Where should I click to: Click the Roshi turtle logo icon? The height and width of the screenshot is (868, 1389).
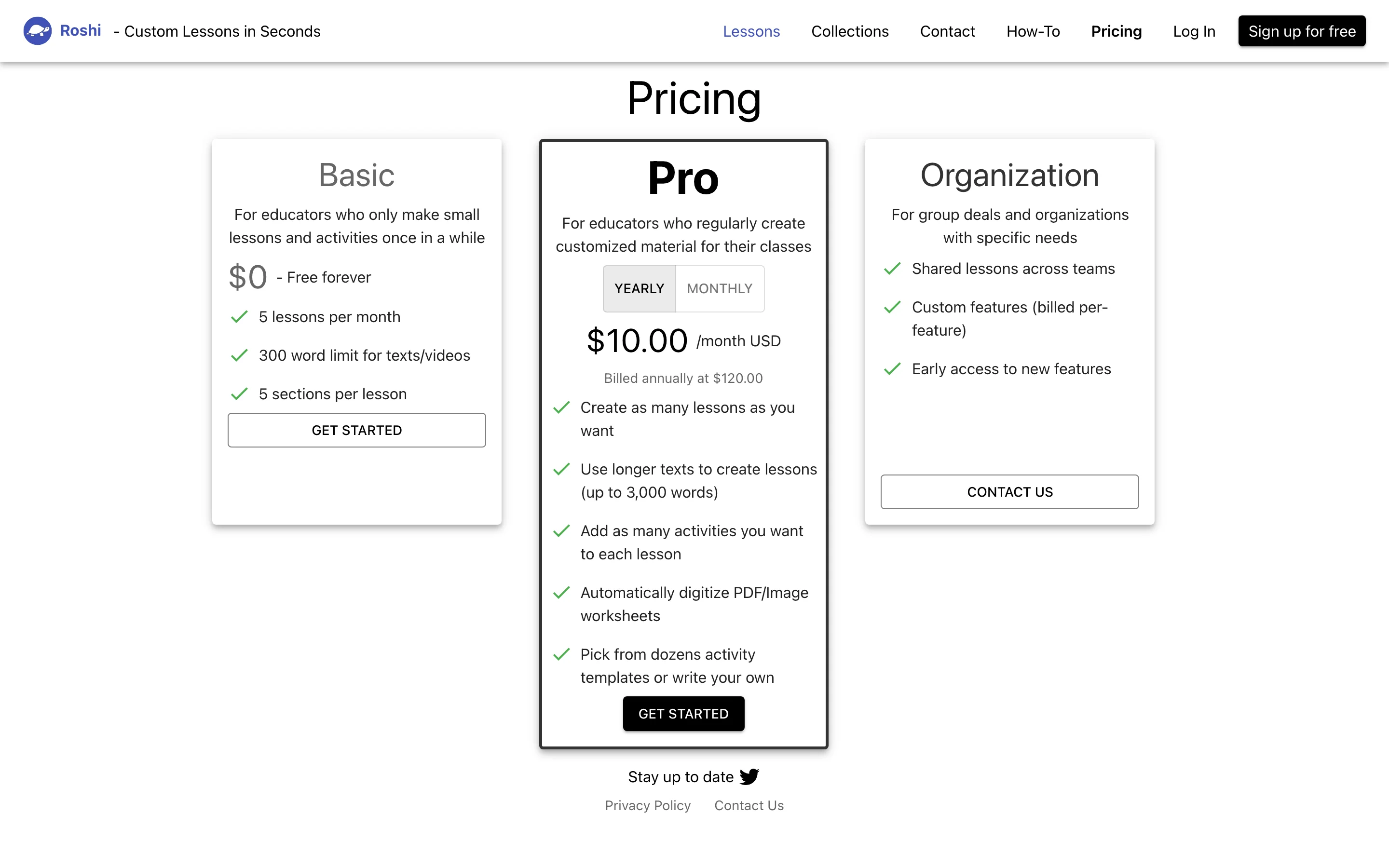[37, 31]
